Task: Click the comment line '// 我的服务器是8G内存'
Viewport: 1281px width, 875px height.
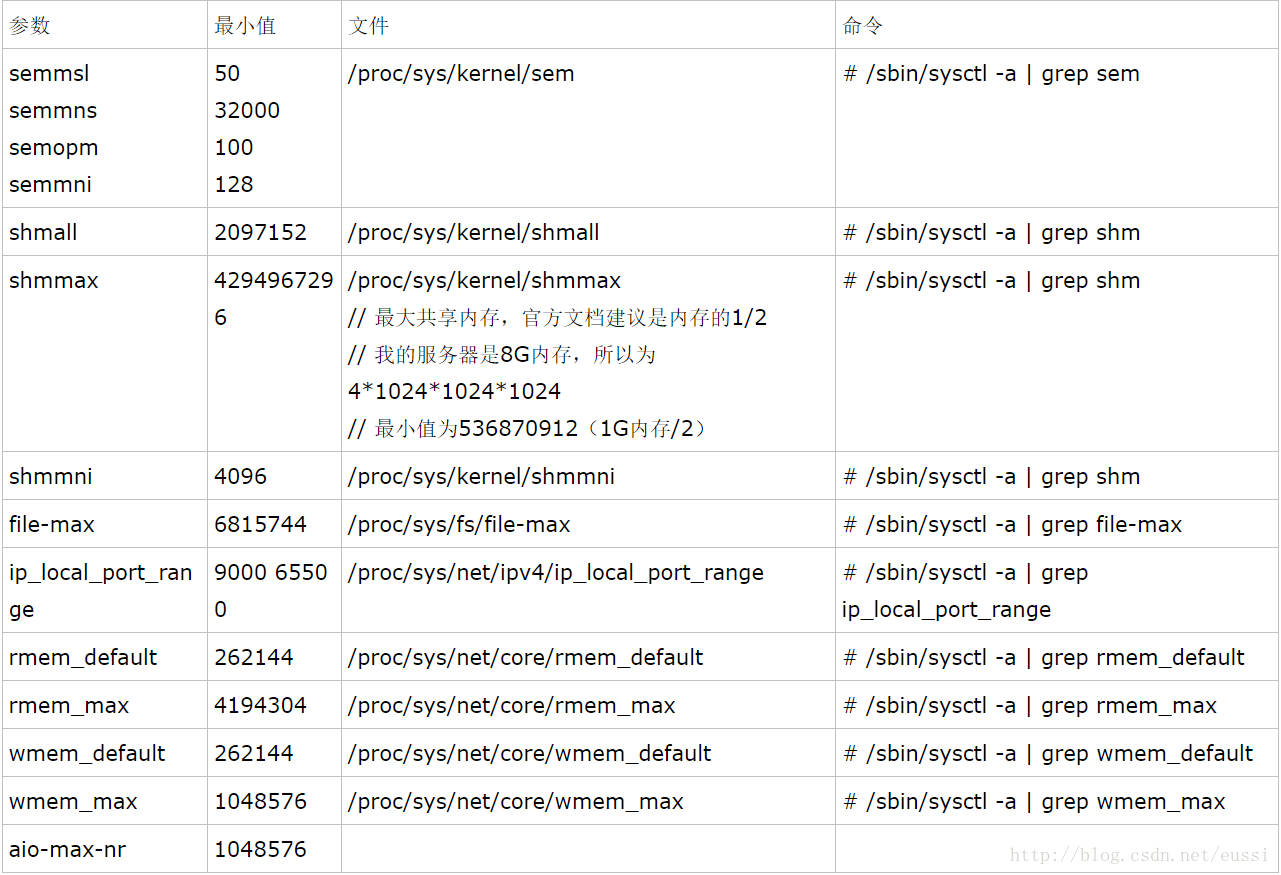Action: (x=502, y=354)
